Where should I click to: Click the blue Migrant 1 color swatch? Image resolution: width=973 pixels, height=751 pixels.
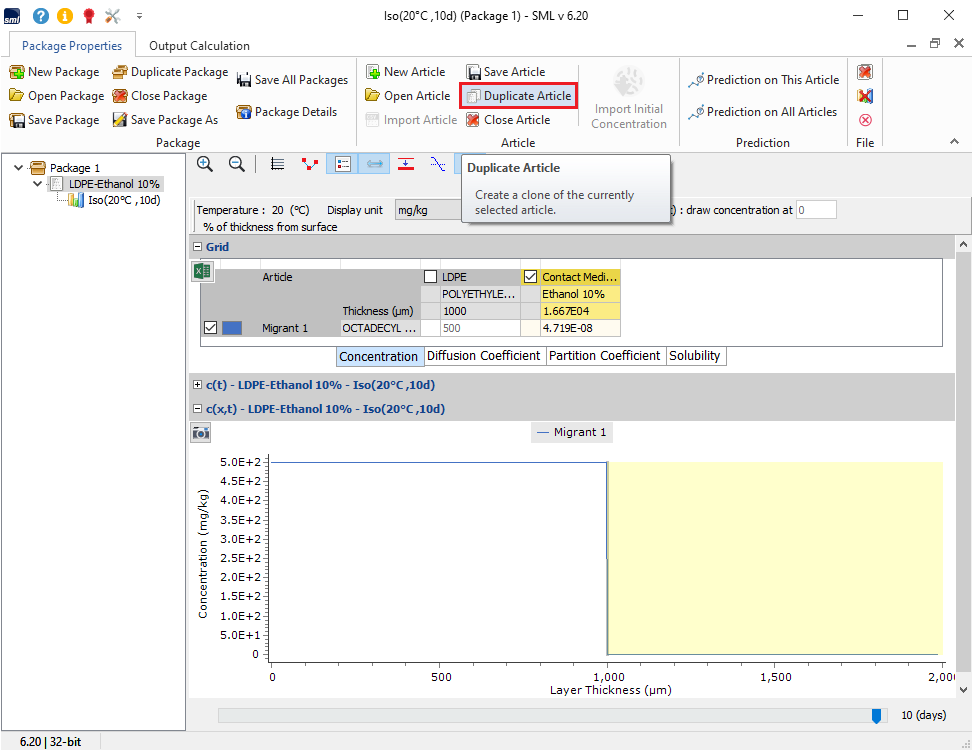(232, 328)
